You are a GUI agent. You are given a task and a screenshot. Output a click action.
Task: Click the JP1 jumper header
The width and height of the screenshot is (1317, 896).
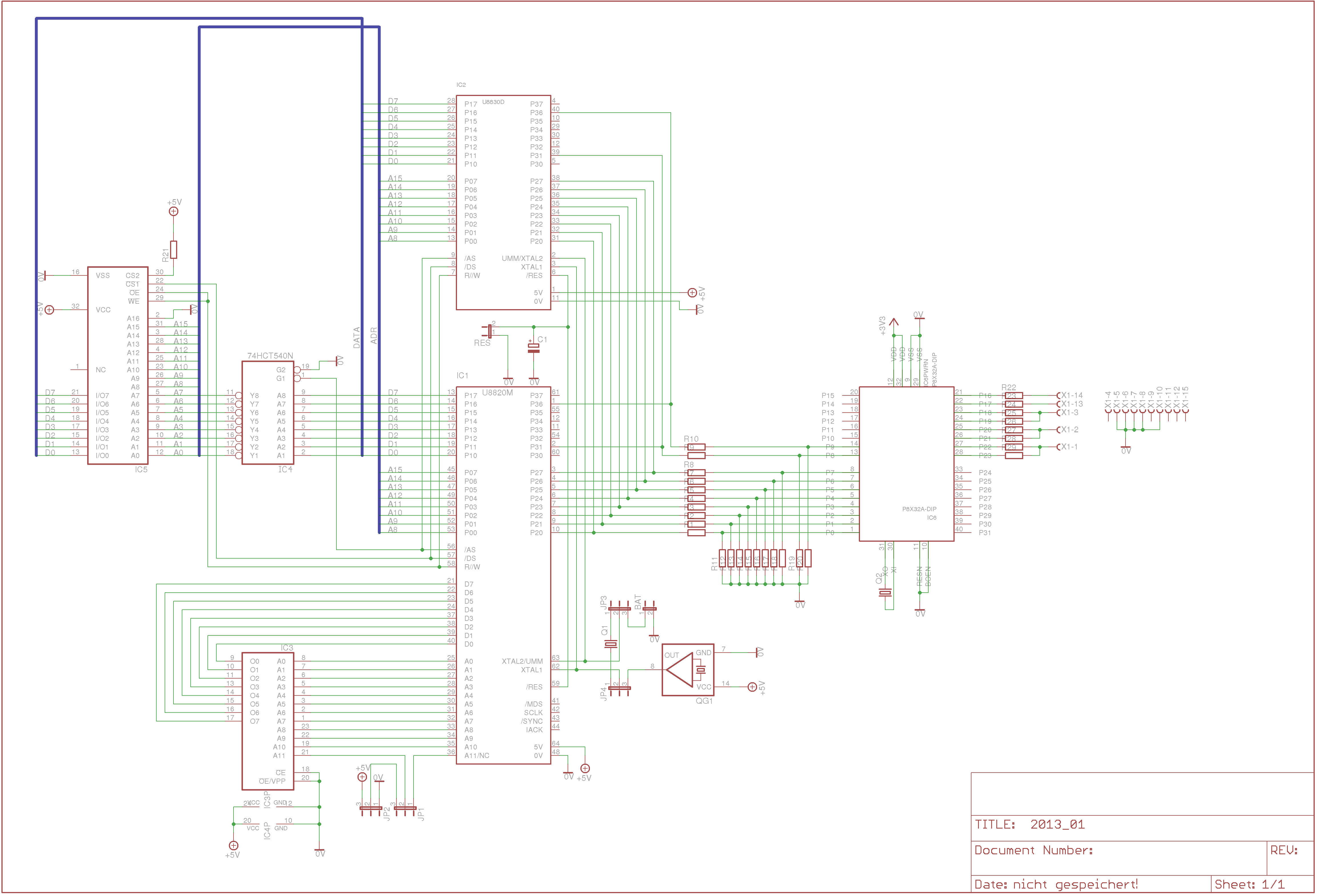405,808
